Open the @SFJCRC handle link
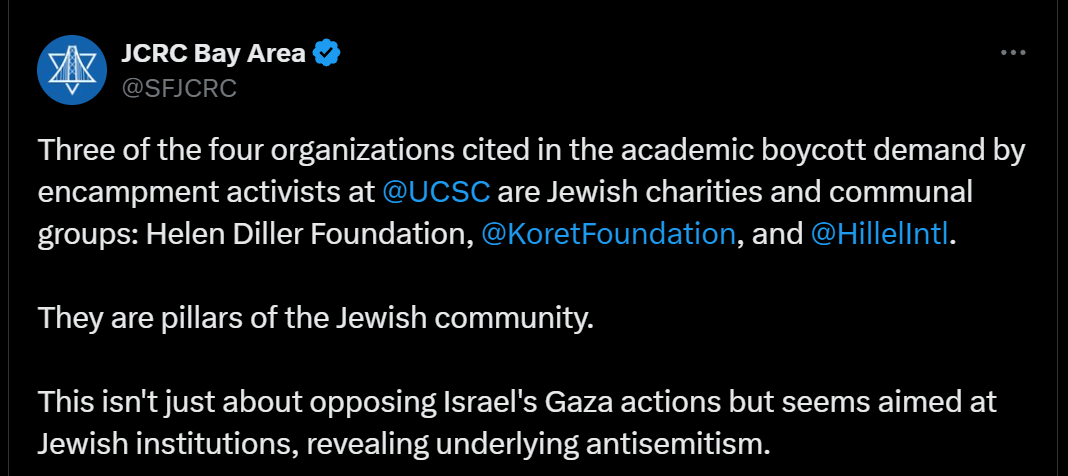 178,88
